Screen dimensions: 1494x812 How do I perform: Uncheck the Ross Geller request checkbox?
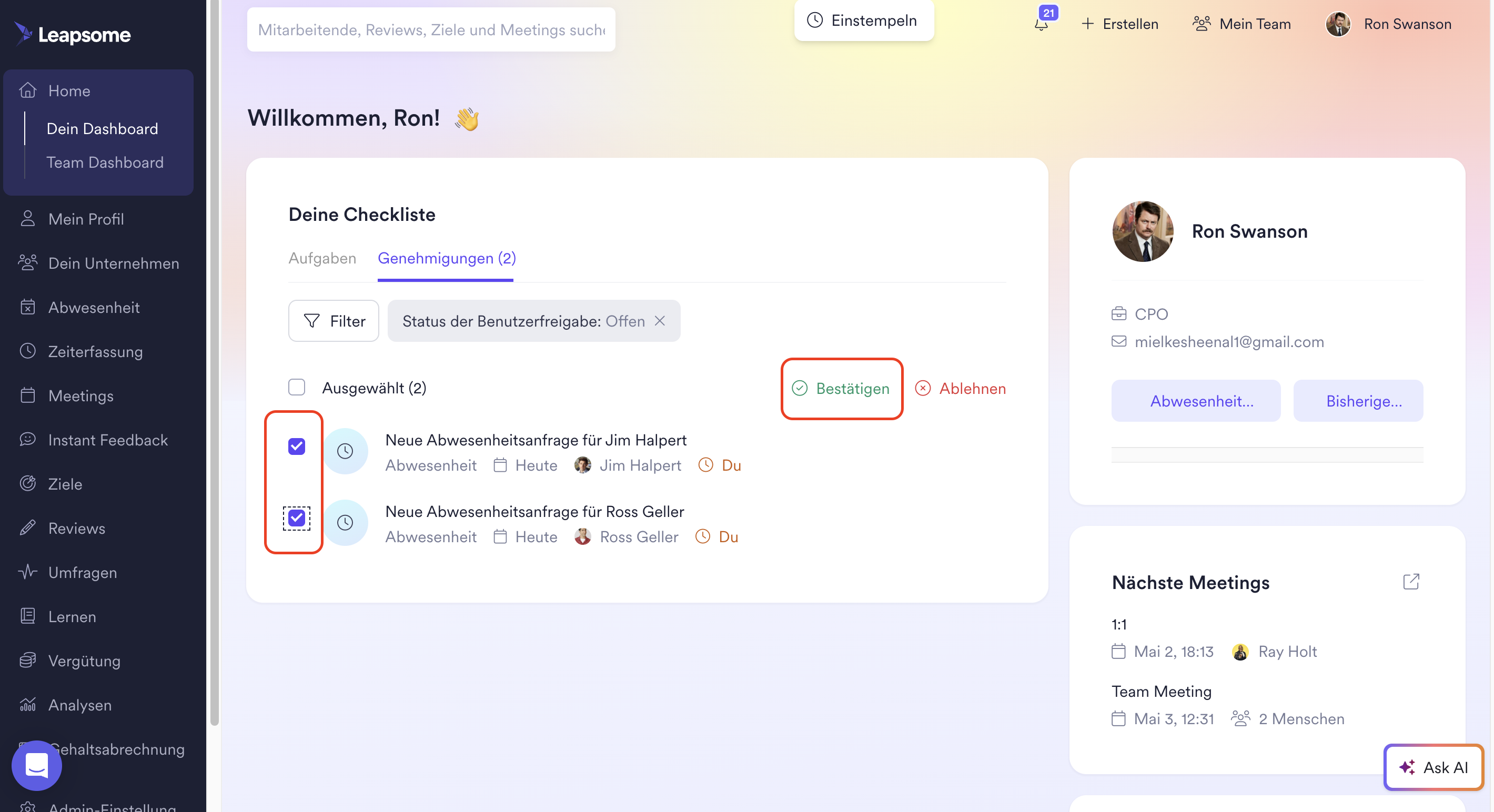[x=296, y=518]
